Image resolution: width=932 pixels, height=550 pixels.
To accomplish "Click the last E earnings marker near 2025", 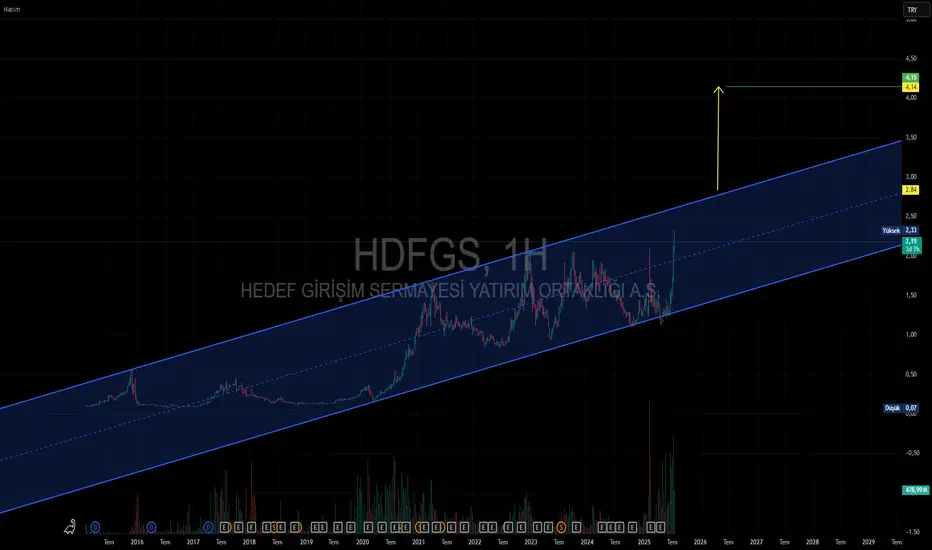I will 660,527.
